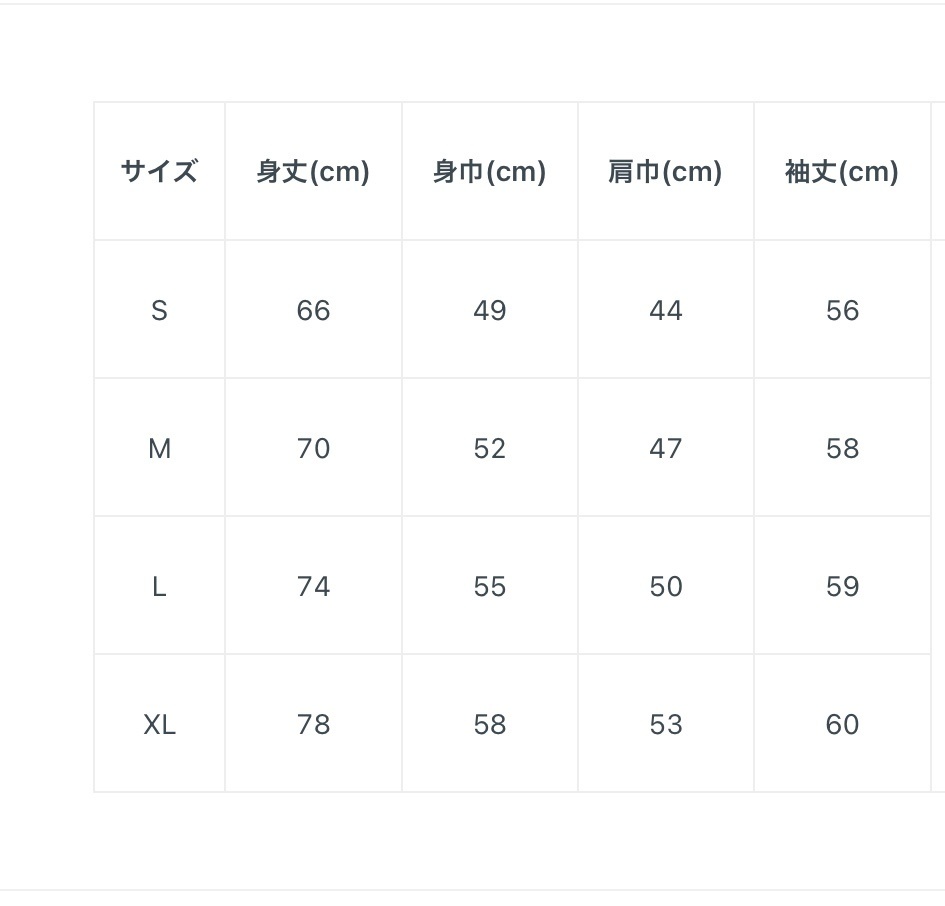Image resolution: width=945 pixels, height=906 pixels.
Task: Select the 身丈(cm) header cell
Action: pos(313,172)
